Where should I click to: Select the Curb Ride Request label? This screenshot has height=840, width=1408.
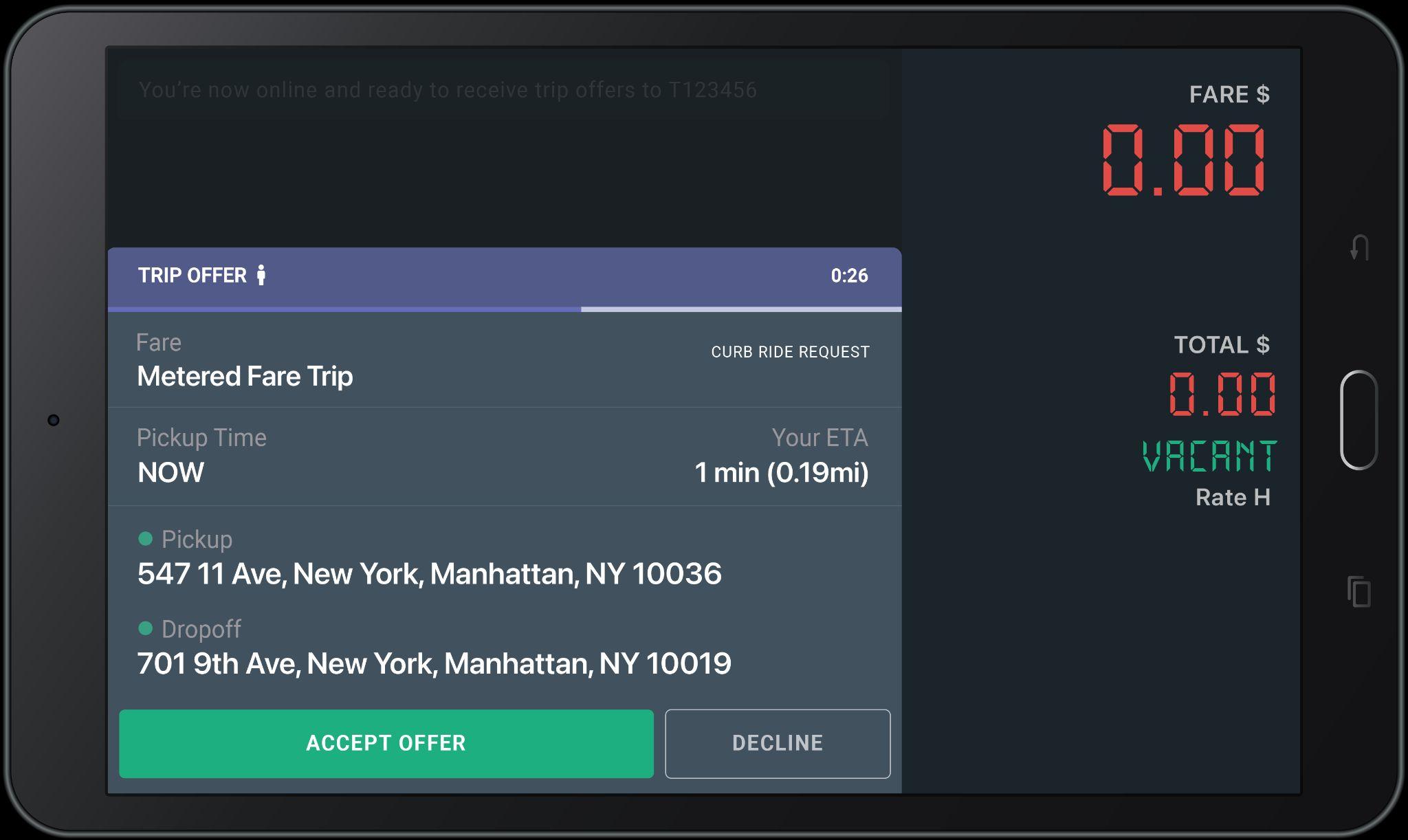click(790, 352)
